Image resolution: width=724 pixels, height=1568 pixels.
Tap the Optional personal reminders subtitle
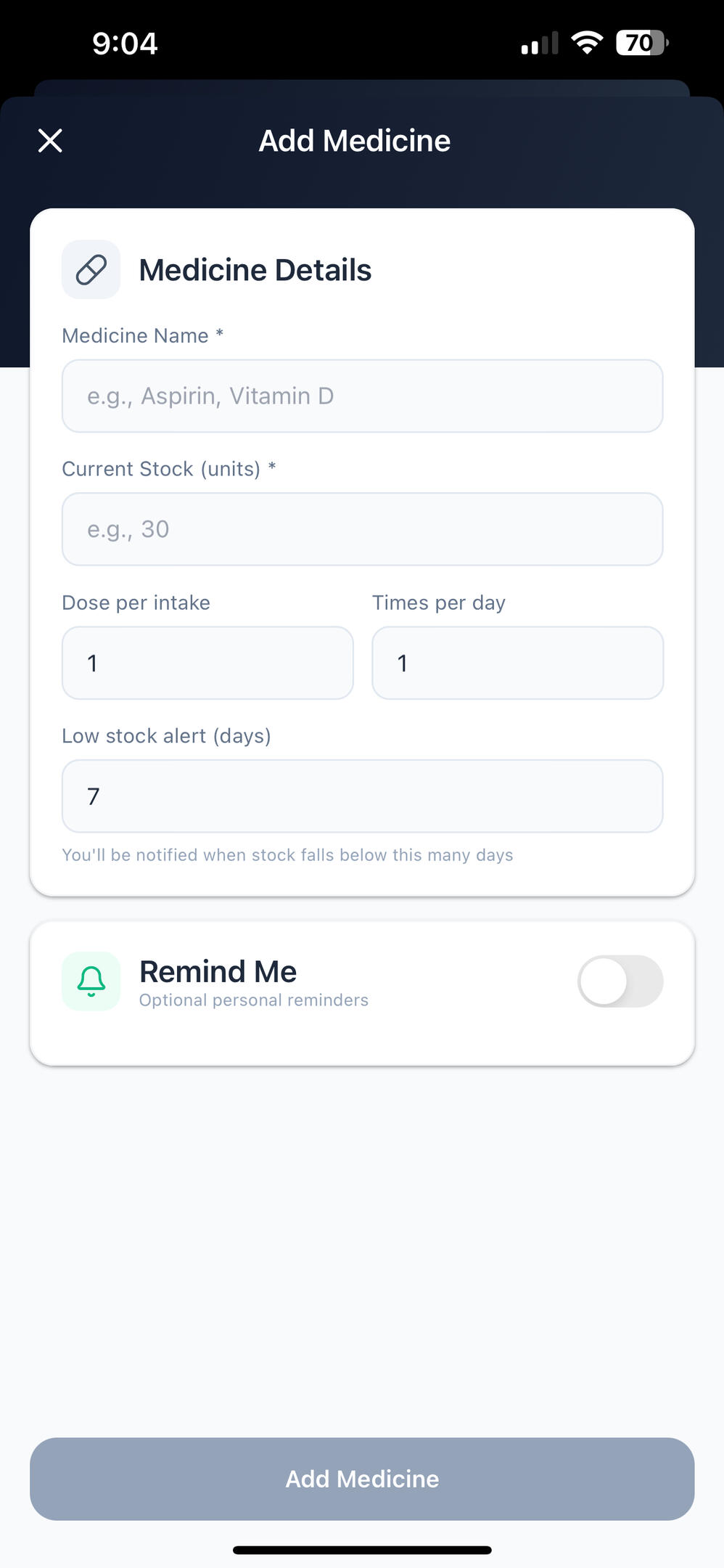[x=254, y=1000]
